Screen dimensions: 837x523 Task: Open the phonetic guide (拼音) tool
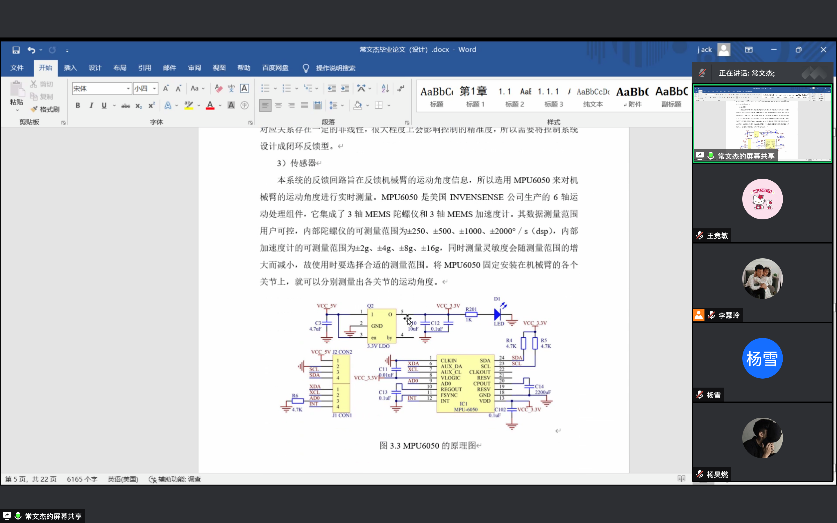[x=231, y=88]
